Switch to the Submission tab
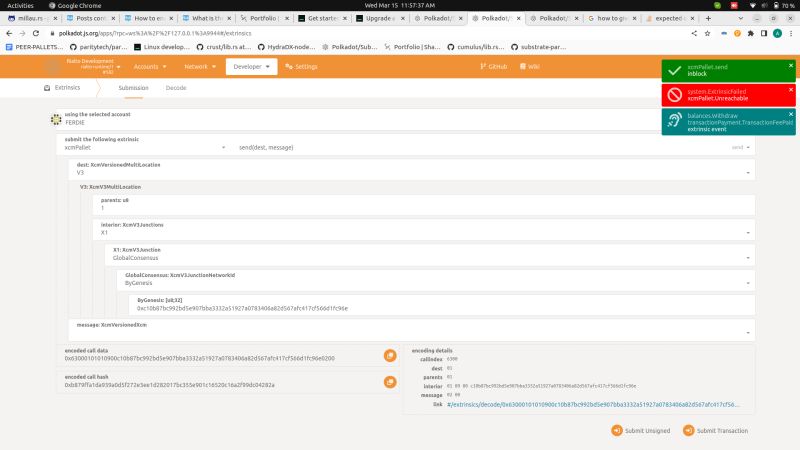Viewport: 800px width, 450px height. point(133,88)
